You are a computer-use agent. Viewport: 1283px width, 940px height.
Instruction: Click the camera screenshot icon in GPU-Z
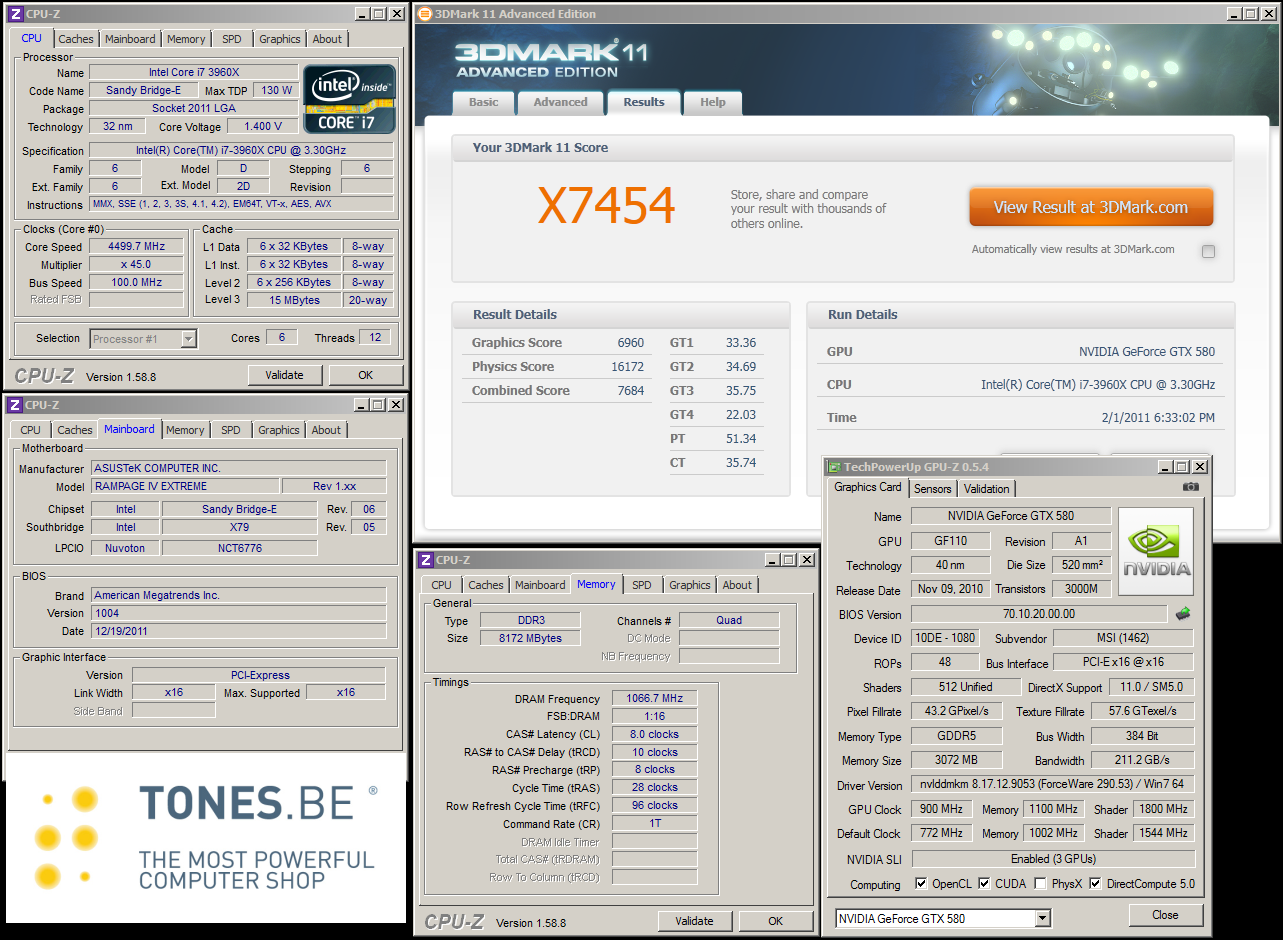(x=1190, y=487)
